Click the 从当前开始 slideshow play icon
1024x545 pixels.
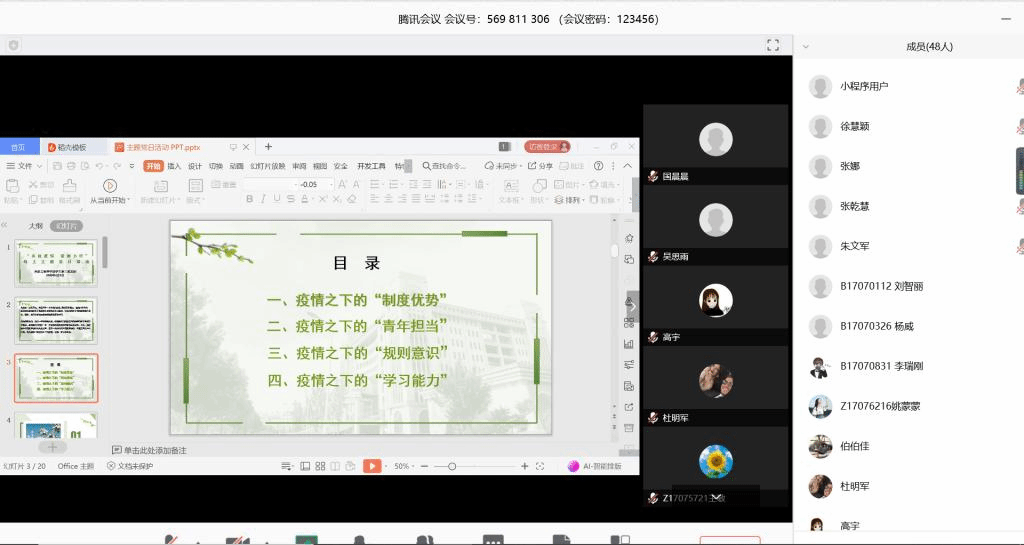(x=110, y=186)
